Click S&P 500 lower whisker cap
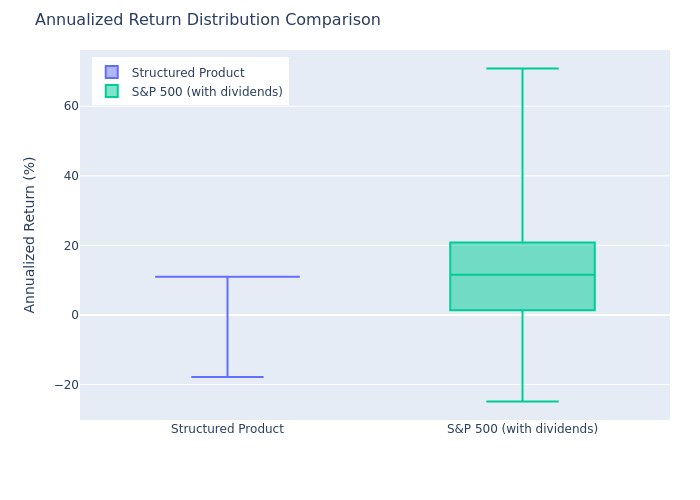The image size is (700, 500). 522,401
